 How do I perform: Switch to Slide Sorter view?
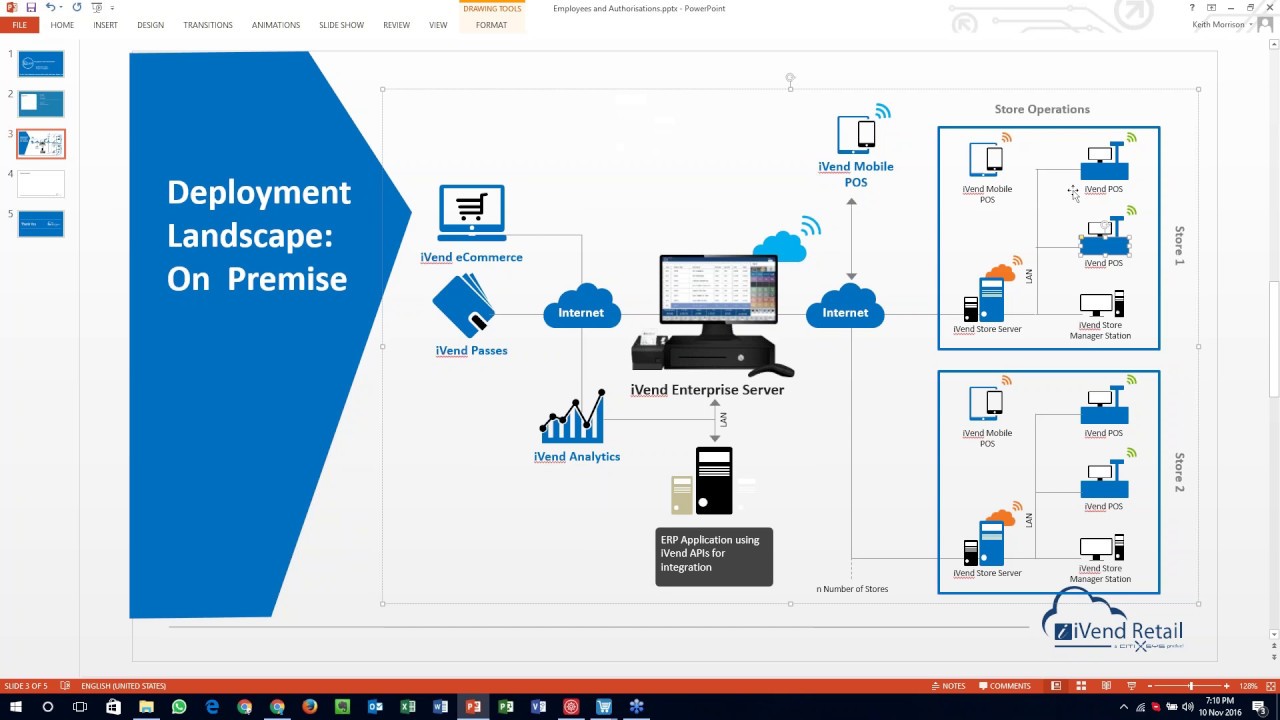1081,686
